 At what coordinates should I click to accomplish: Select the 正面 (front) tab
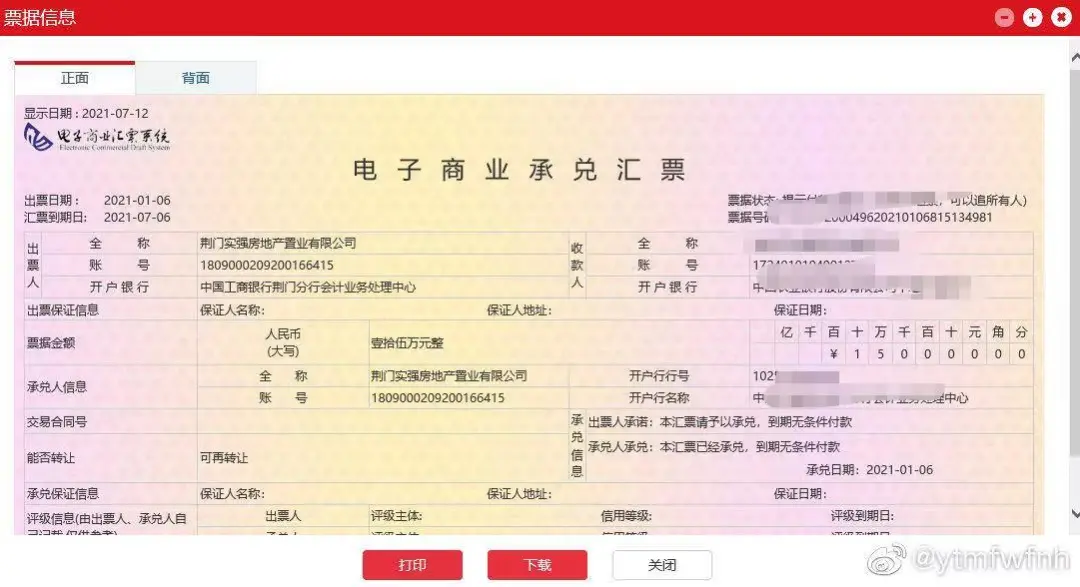(75, 77)
